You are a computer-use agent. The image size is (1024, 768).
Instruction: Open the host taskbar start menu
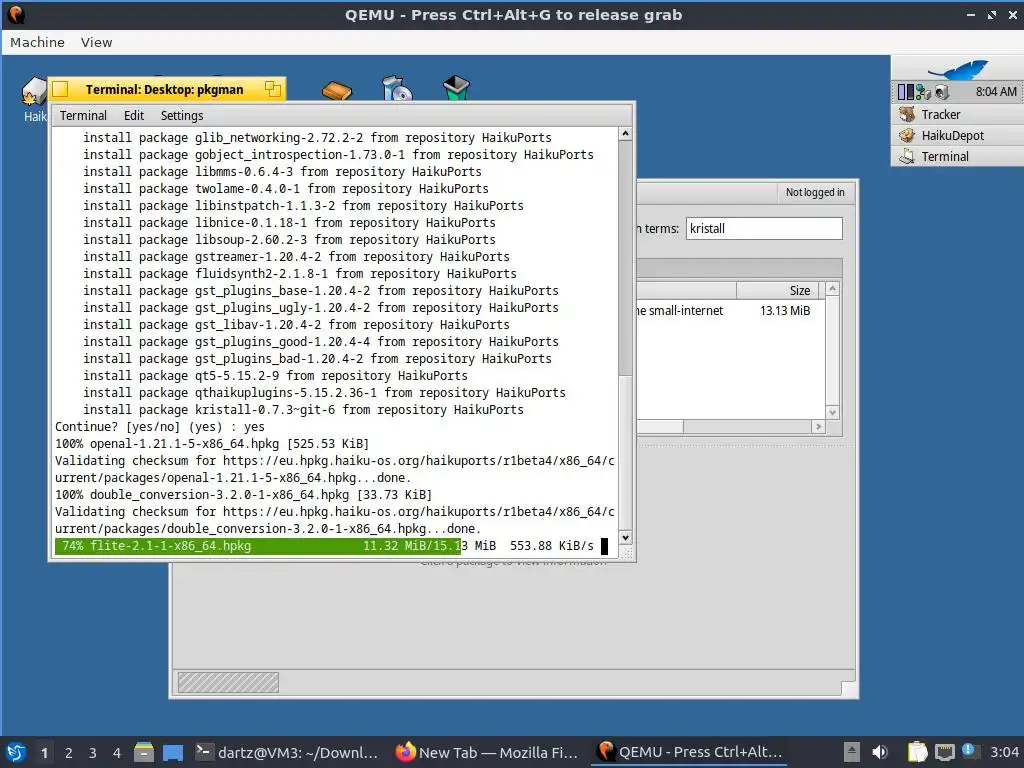click(16, 752)
